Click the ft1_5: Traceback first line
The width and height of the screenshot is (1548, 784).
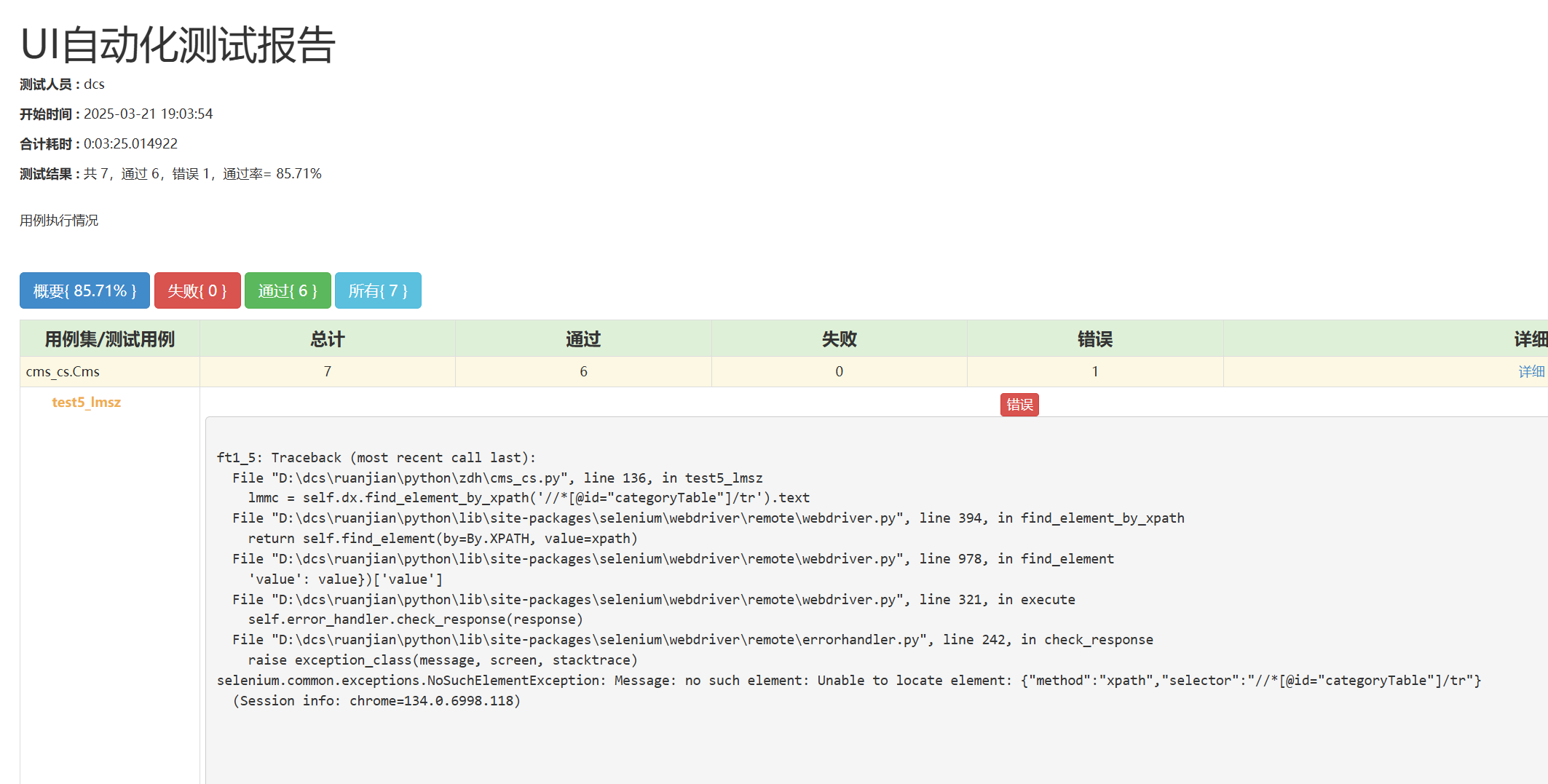click(376, 457)
